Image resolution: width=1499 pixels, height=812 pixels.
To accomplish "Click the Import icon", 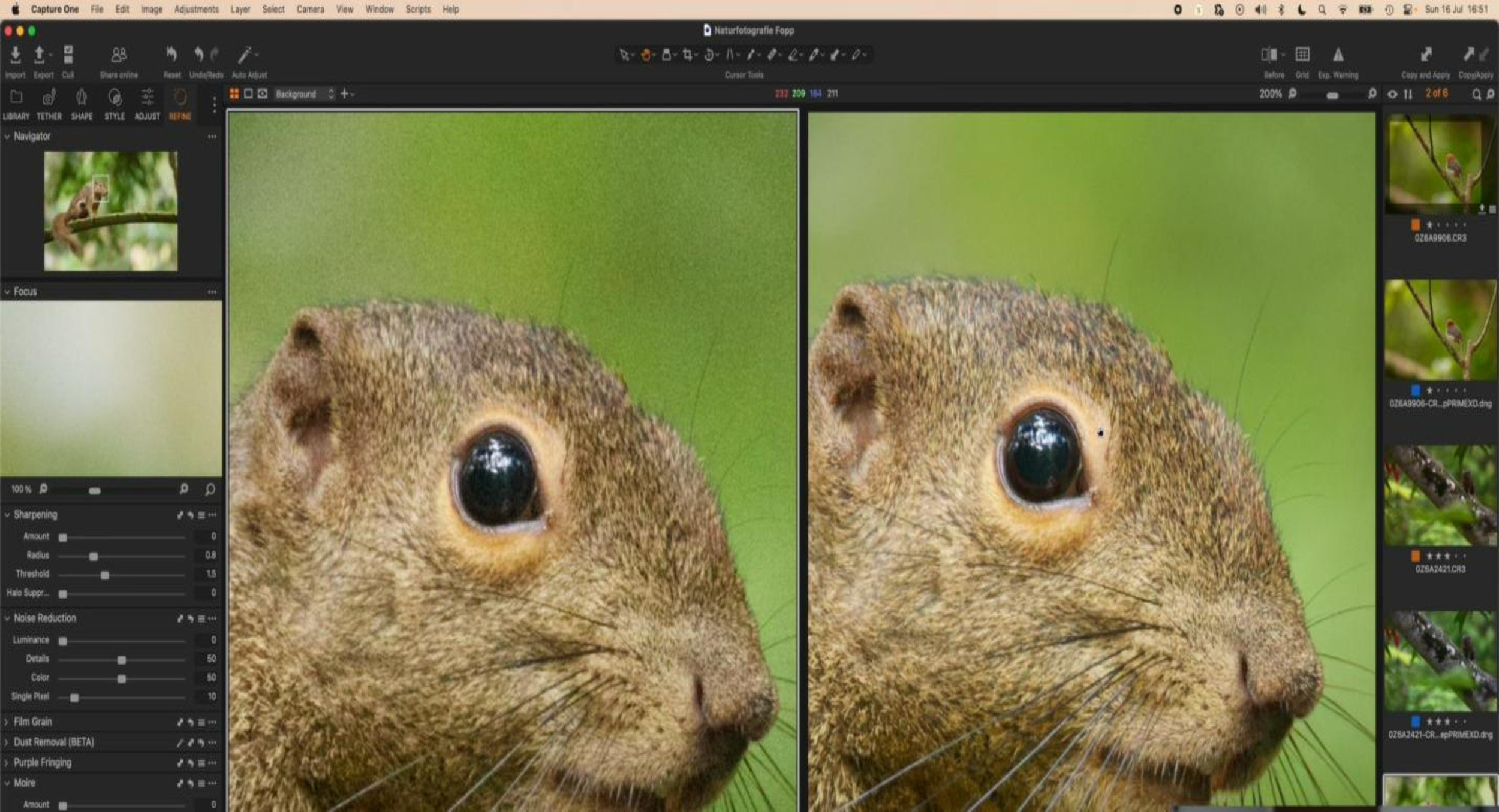I will coord(15,55).
